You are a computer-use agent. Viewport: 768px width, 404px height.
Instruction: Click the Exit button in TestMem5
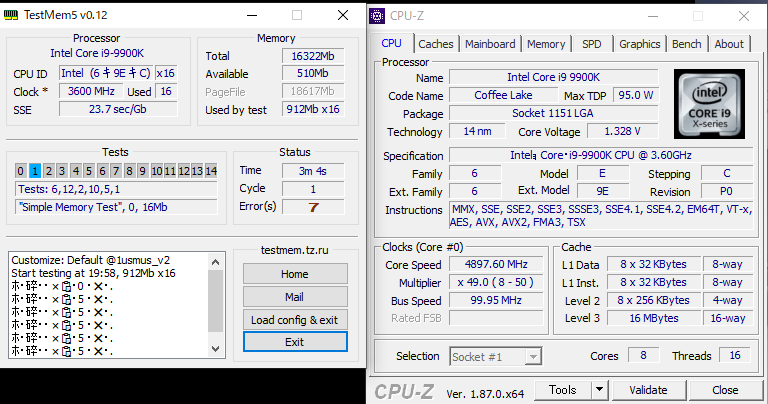[x=295, y=342]
